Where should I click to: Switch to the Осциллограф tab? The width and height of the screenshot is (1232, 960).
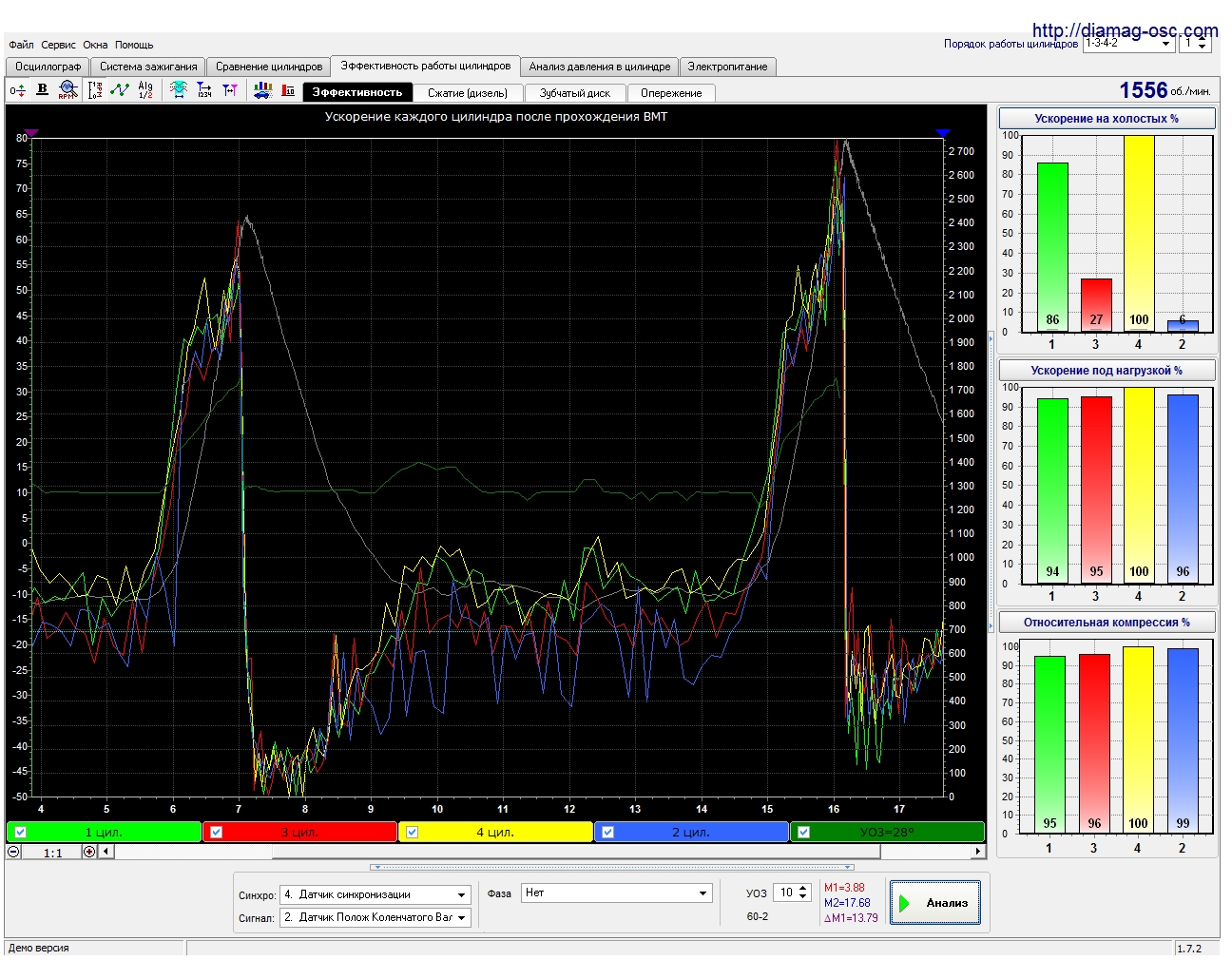(x=48, y=67)
